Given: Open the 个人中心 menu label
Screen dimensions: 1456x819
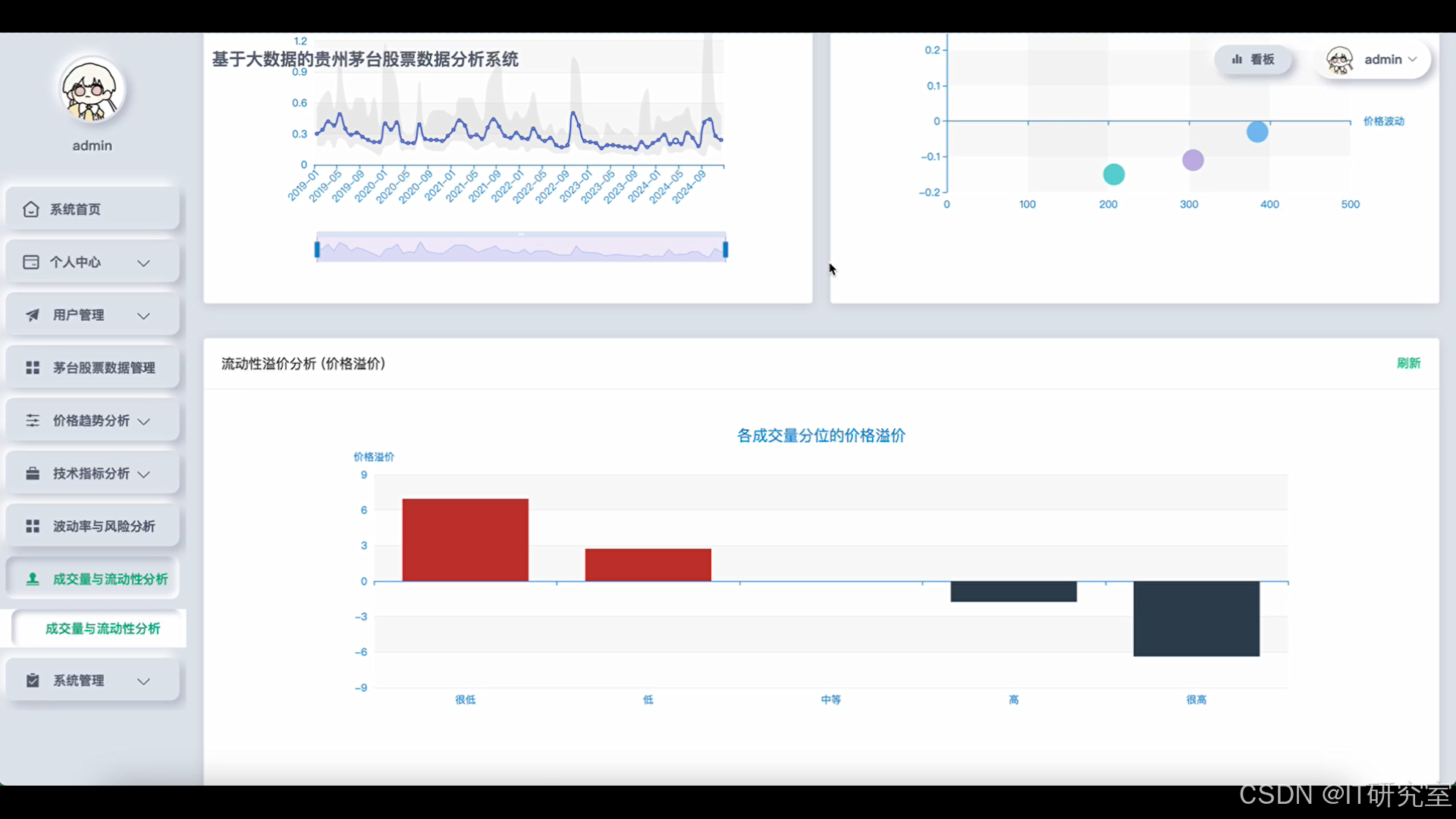Looking at the screenshot, I should (75, 262).
